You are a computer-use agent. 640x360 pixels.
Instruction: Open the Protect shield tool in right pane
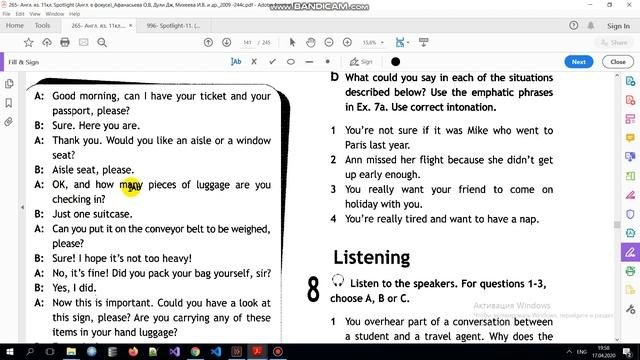coord(630,214)
